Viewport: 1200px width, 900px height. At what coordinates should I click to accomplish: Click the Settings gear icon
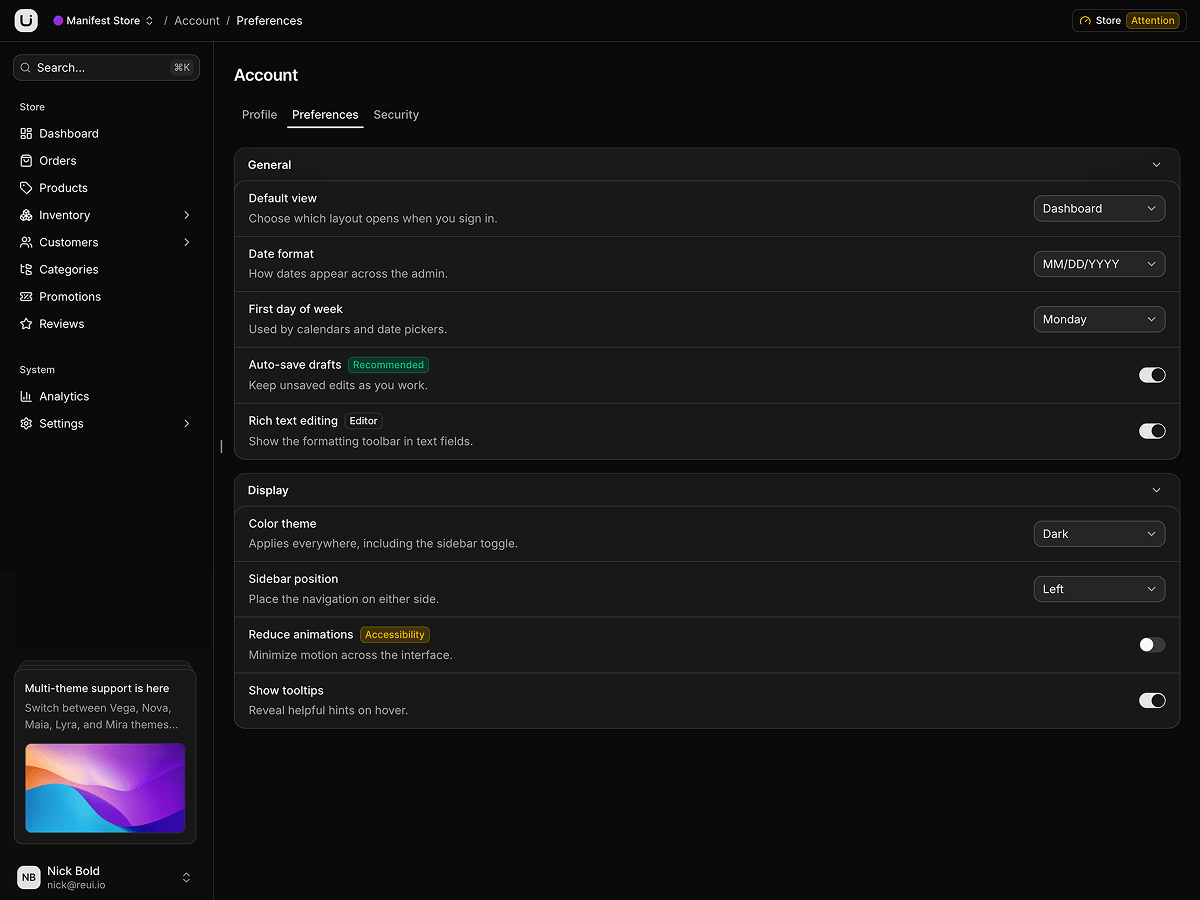click(26, 423)
